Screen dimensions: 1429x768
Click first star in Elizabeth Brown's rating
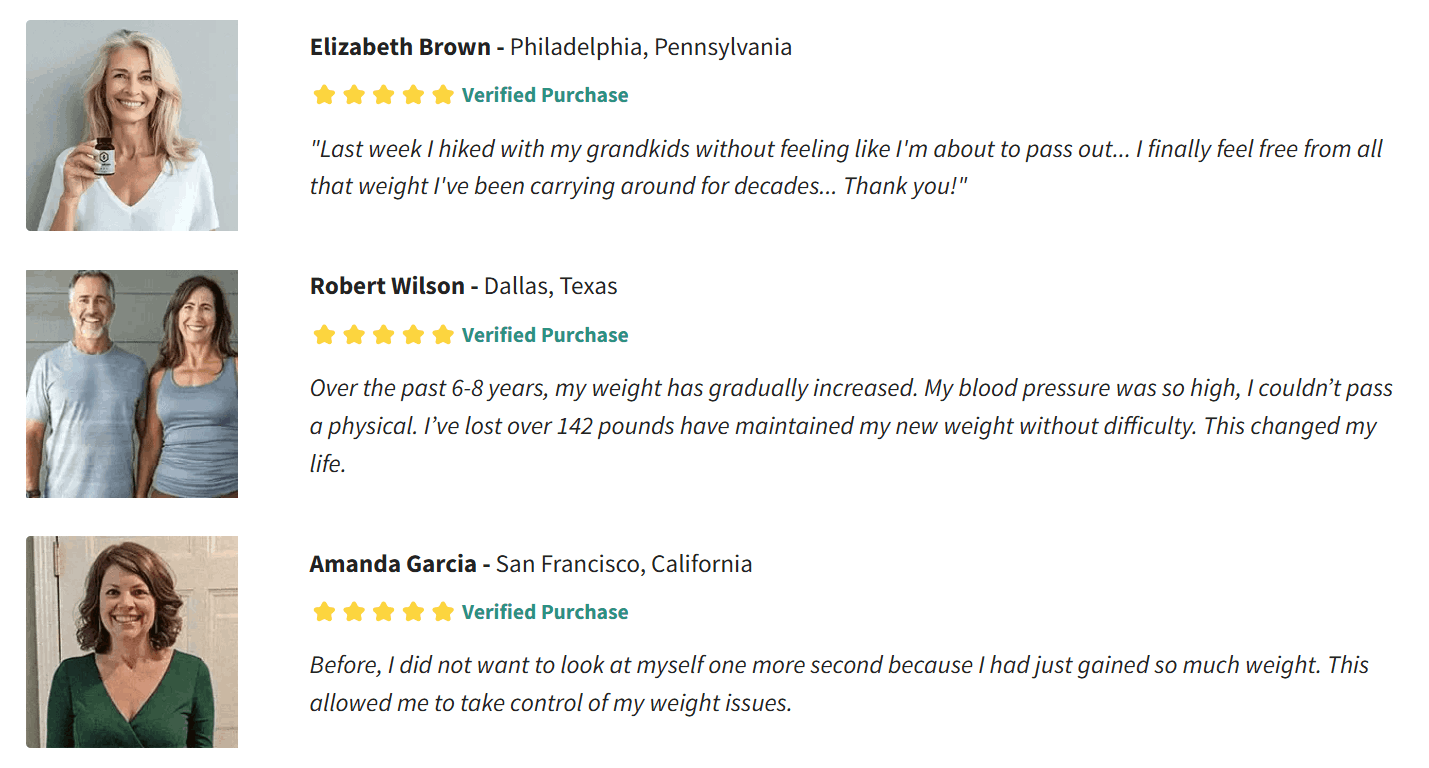(323, 96)
